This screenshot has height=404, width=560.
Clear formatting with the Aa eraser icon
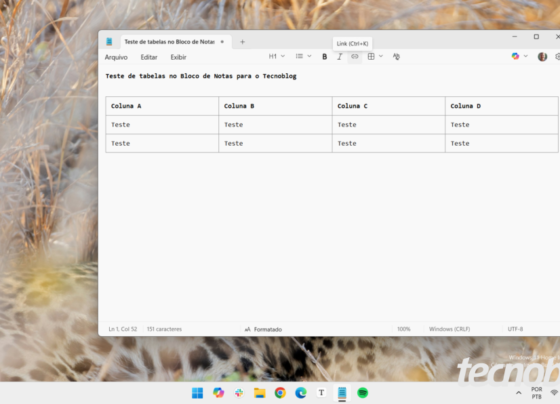(396, 56)
